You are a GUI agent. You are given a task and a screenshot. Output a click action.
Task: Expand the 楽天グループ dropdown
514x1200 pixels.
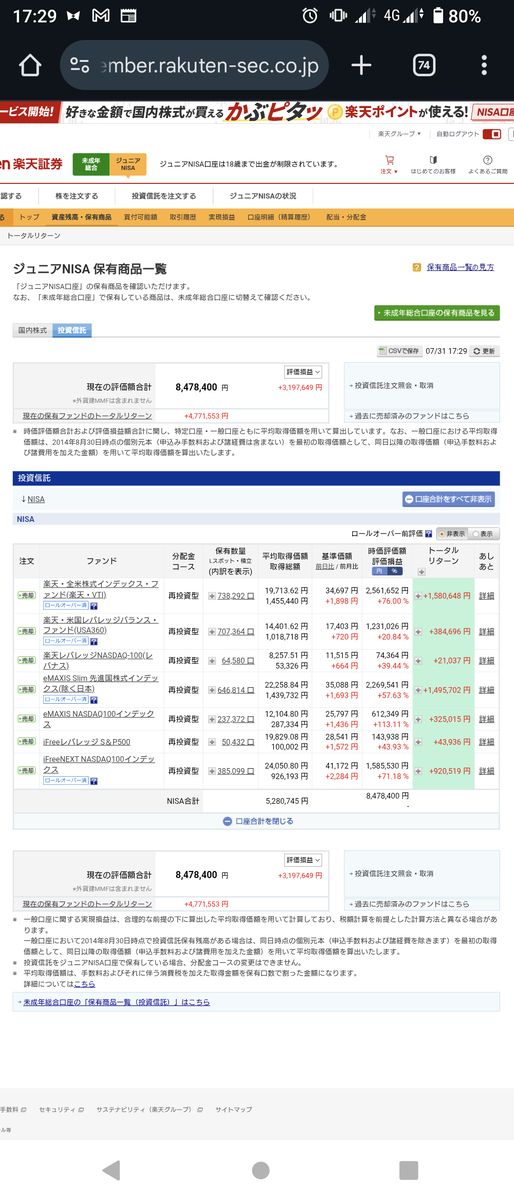click(x=401, y=133)
